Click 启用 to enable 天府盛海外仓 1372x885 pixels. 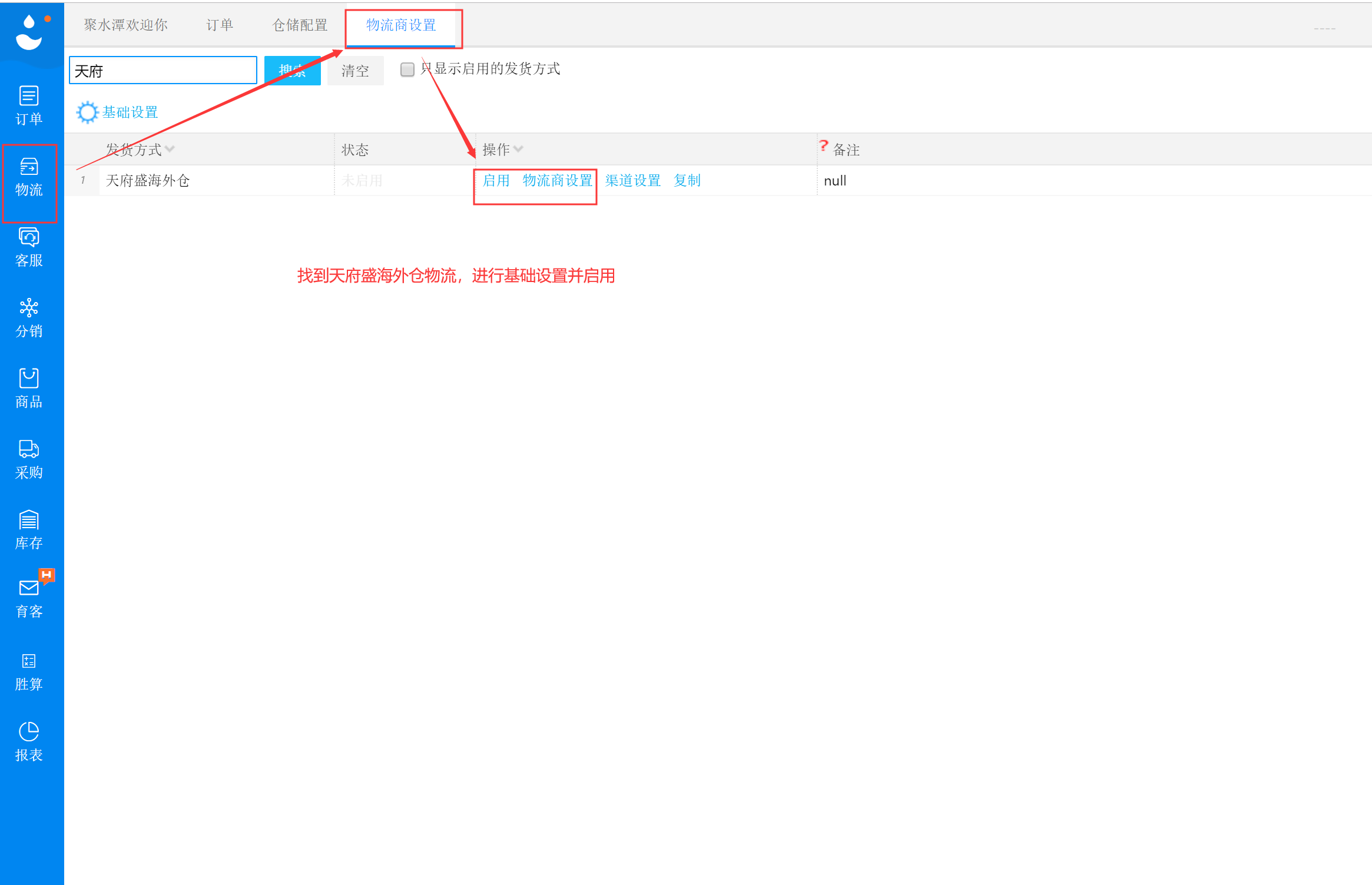(x=496, y=180)
